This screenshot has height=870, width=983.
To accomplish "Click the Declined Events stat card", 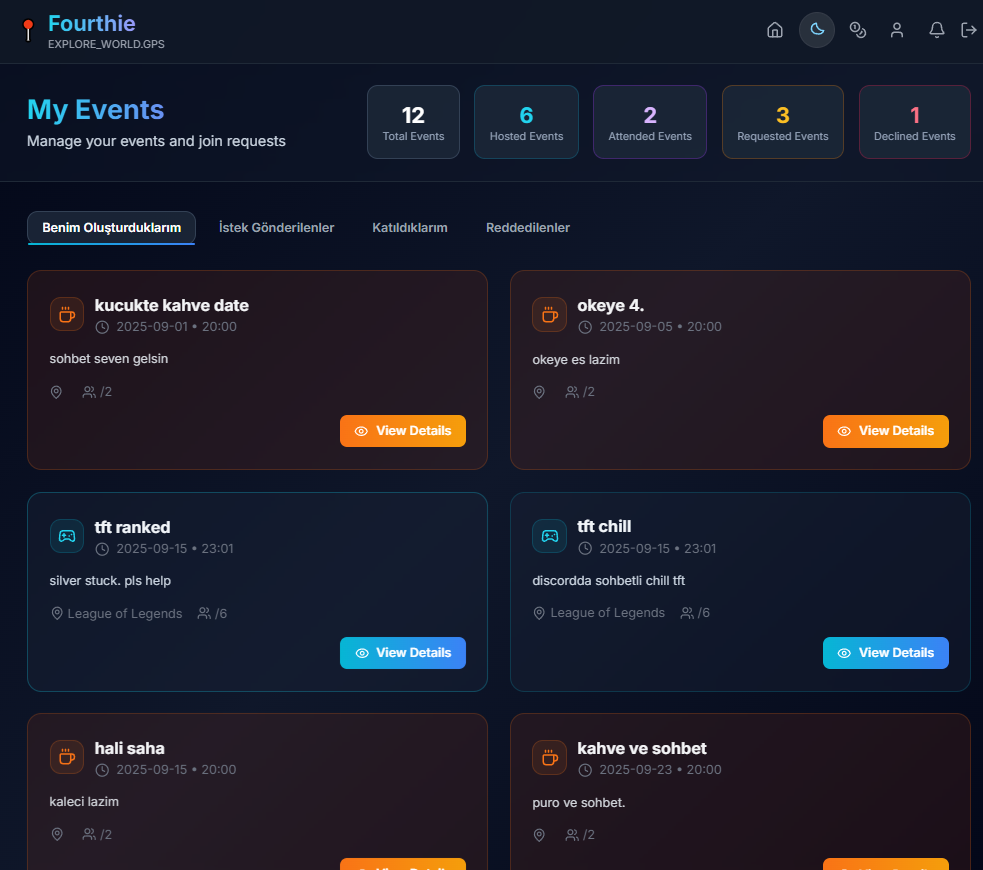I will [x=914, y=122].
